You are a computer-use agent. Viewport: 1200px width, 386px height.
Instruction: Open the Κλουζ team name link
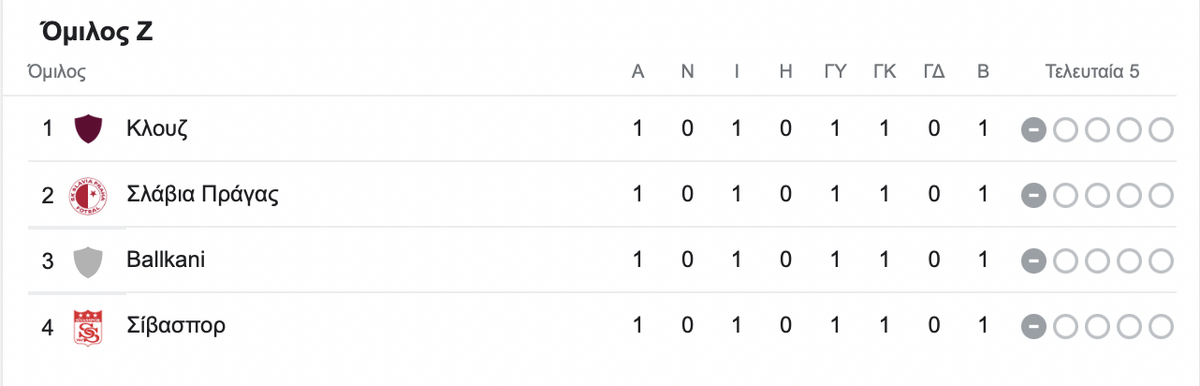157,129
